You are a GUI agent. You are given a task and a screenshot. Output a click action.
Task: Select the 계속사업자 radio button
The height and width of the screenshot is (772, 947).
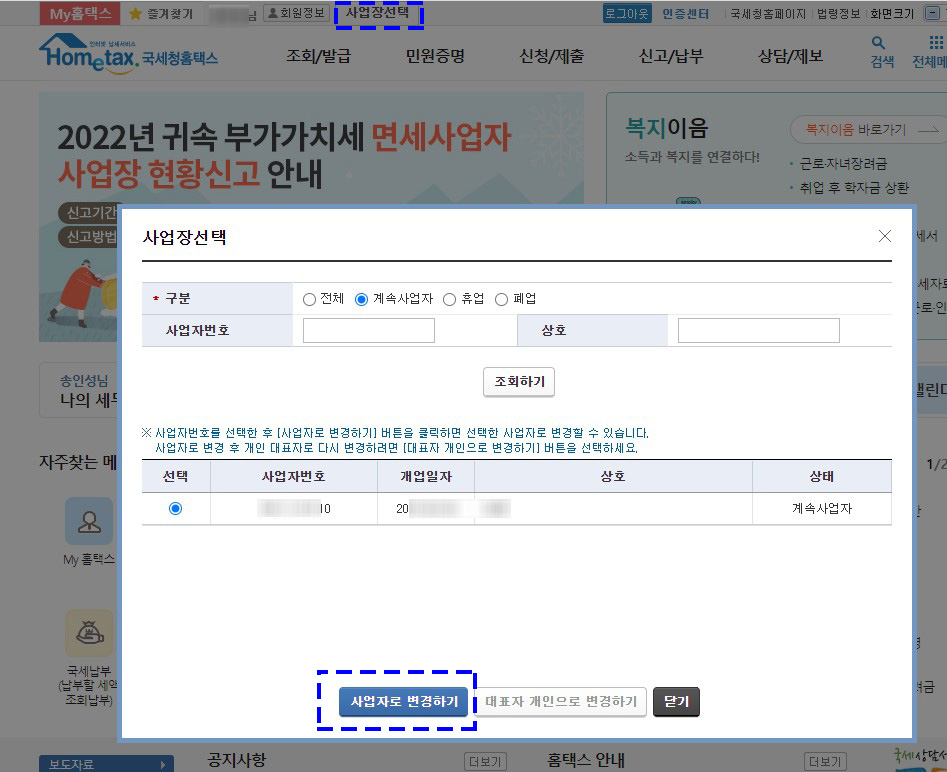tap(361, 300)
